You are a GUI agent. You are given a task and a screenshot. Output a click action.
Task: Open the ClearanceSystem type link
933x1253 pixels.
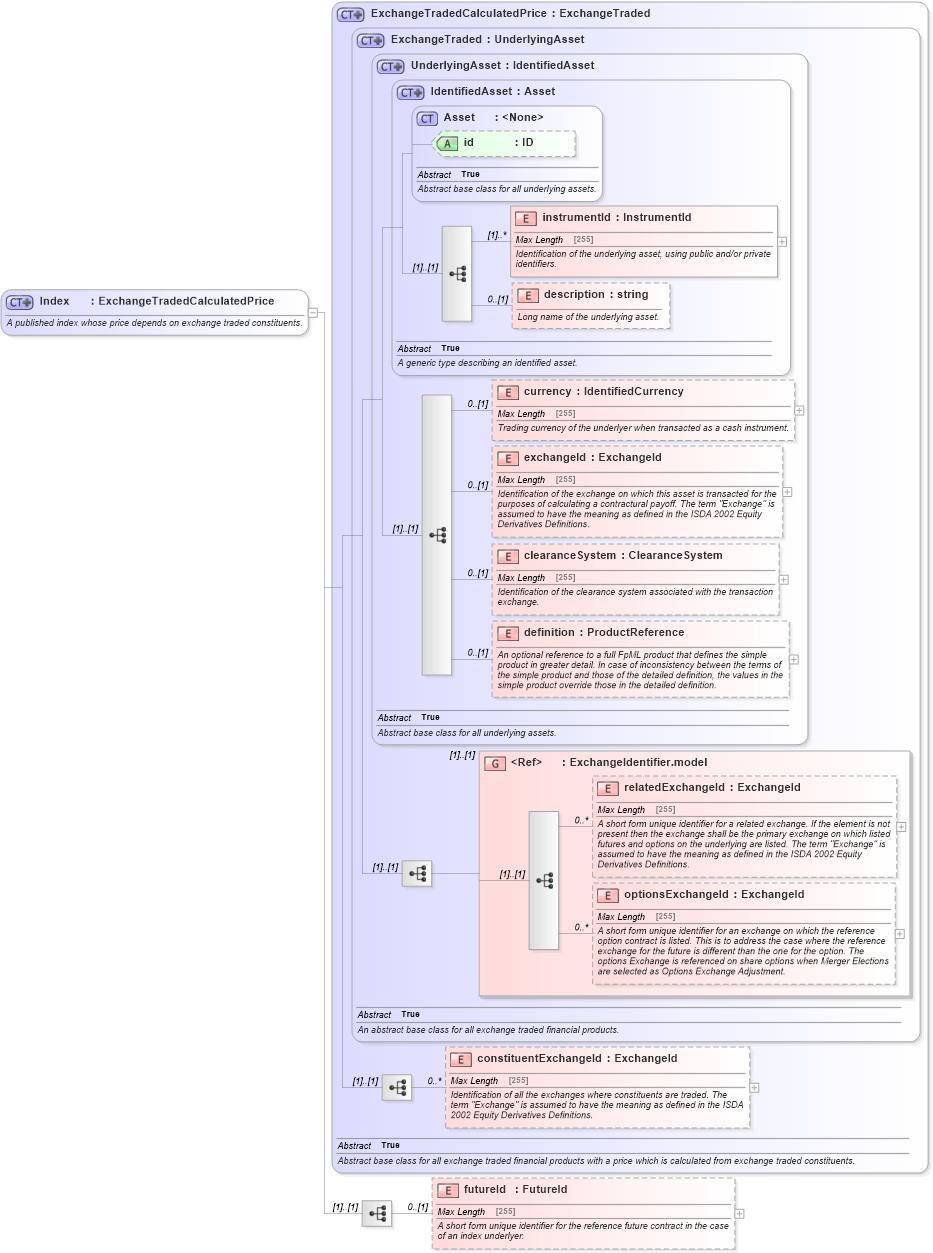click(x=676, y=555)
